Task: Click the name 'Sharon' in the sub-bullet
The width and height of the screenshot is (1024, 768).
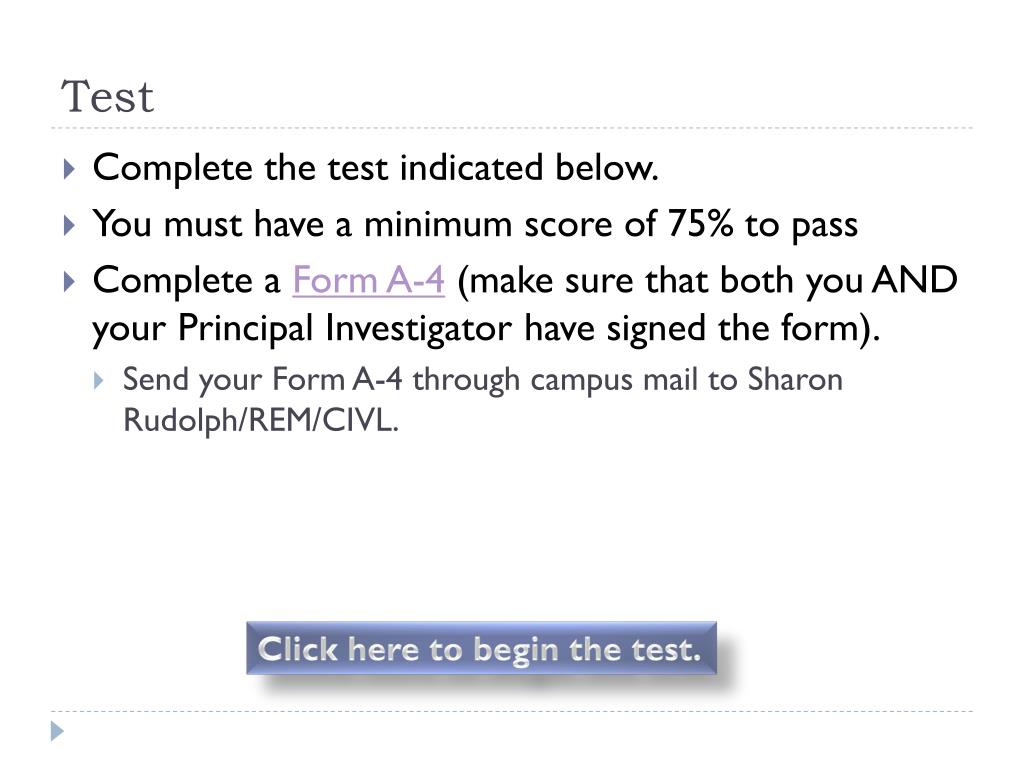Action: tap(795, 379)
